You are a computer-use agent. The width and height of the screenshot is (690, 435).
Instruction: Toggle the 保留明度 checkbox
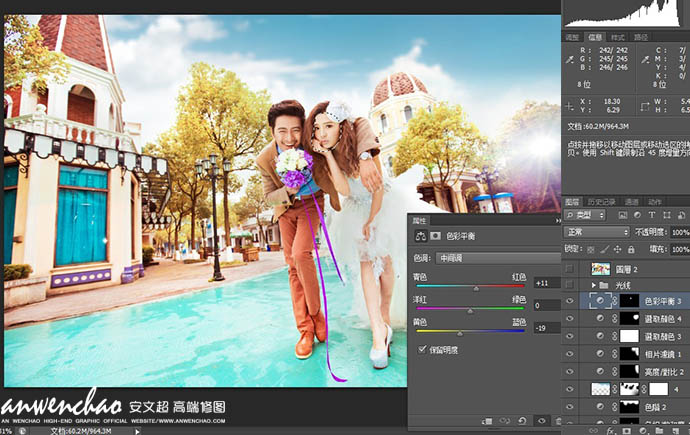click(421, 350)
